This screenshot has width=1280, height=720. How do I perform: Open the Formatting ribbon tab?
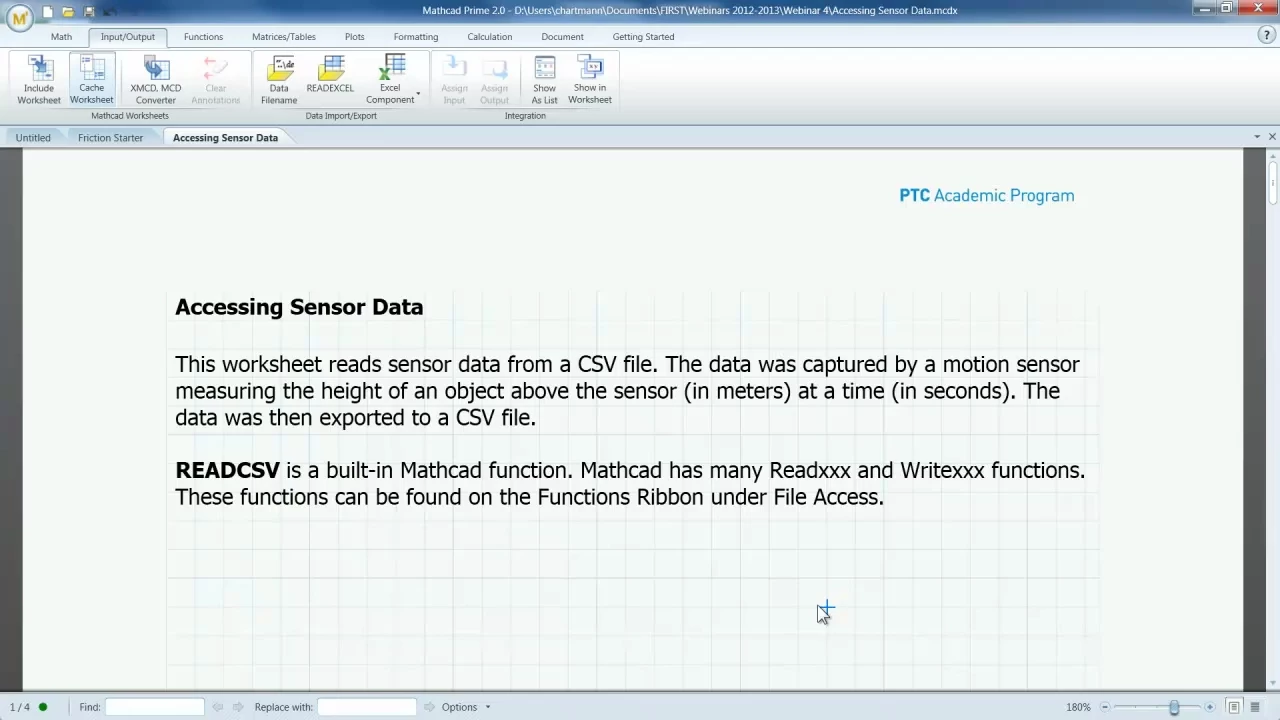coord(416,37)
